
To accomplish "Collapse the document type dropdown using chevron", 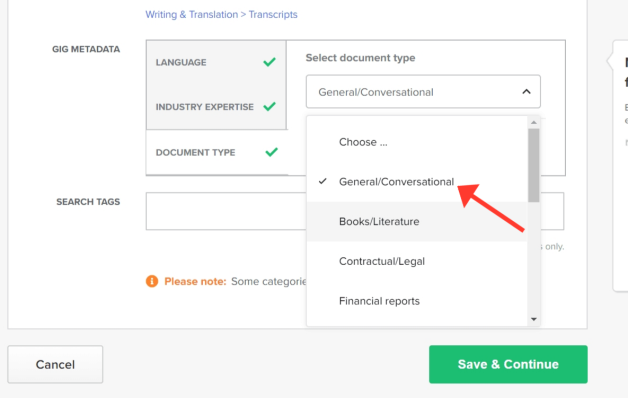I will pyautogui.click(x=526, y=92).
